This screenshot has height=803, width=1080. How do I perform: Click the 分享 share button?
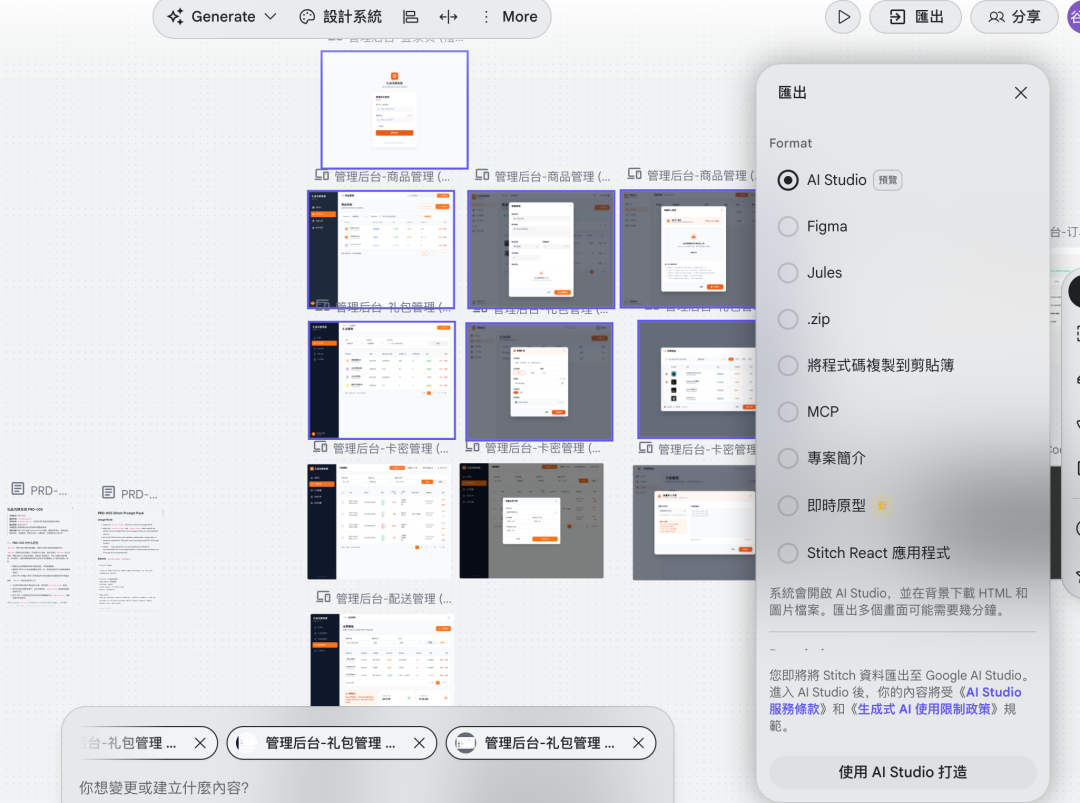tap(1014, 17)
